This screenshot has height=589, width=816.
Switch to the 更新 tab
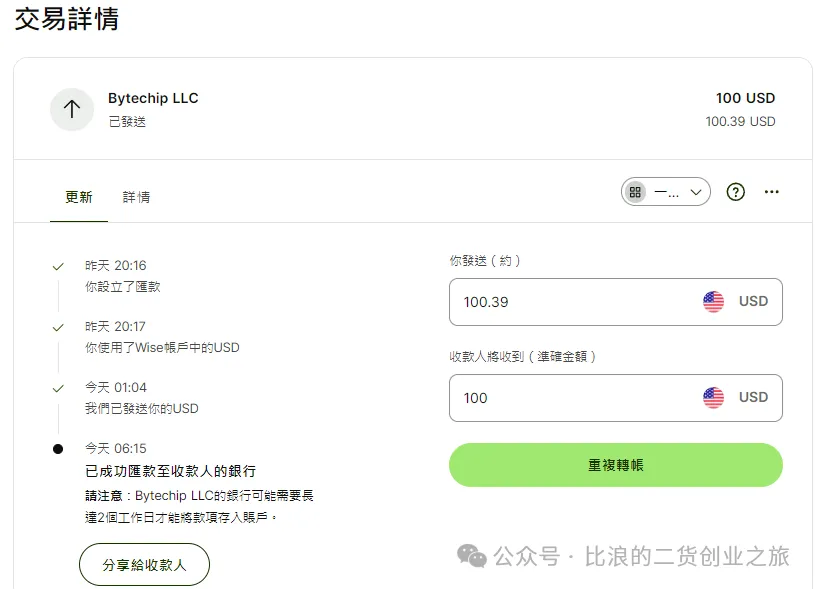coord(79,197)
